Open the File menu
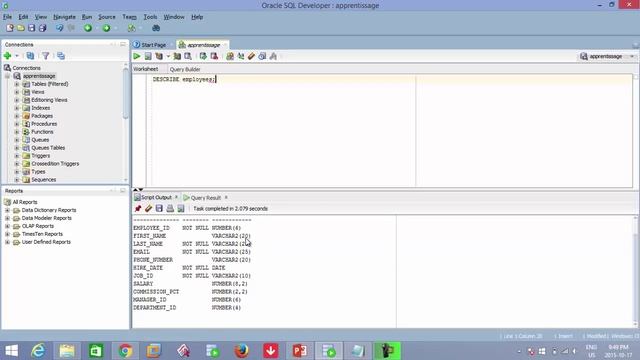The height and width of the screenshot is (360, 640). coord(7,17)
